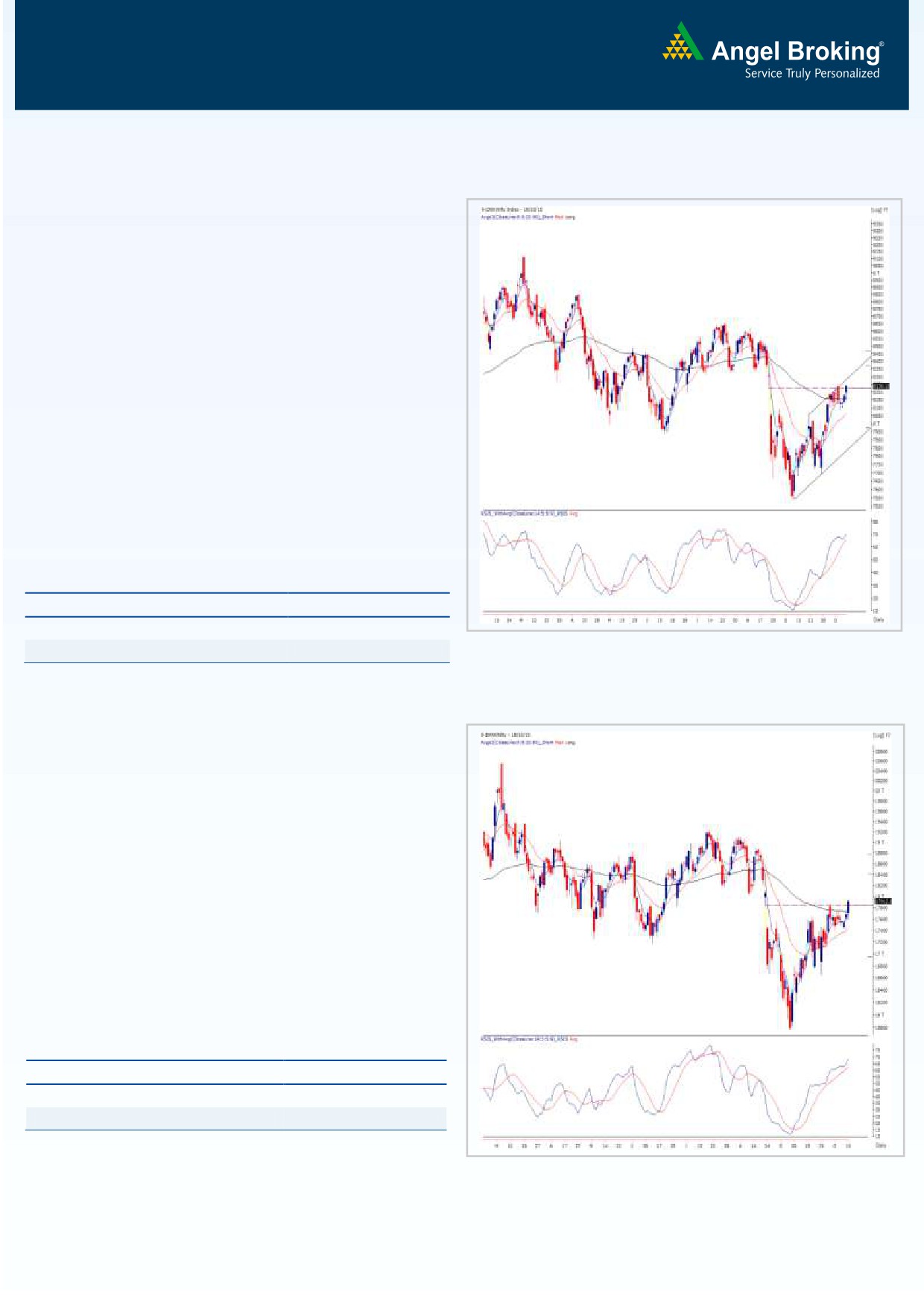Select the moving average legend on upper chart
The width and height of the screenshot is (924, 1307).
[528, 218]
